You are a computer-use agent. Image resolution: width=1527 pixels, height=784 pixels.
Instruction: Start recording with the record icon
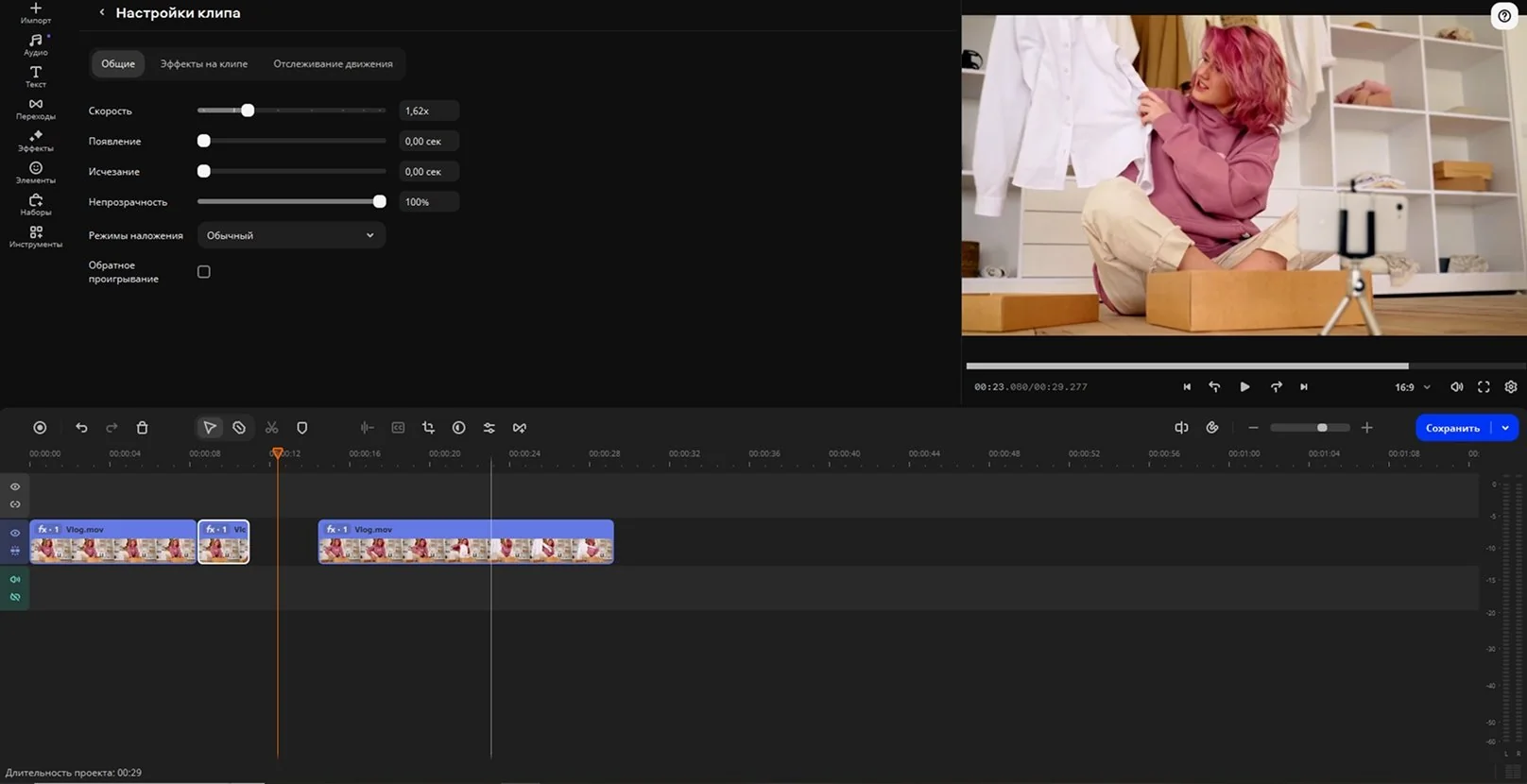point(40,428)
